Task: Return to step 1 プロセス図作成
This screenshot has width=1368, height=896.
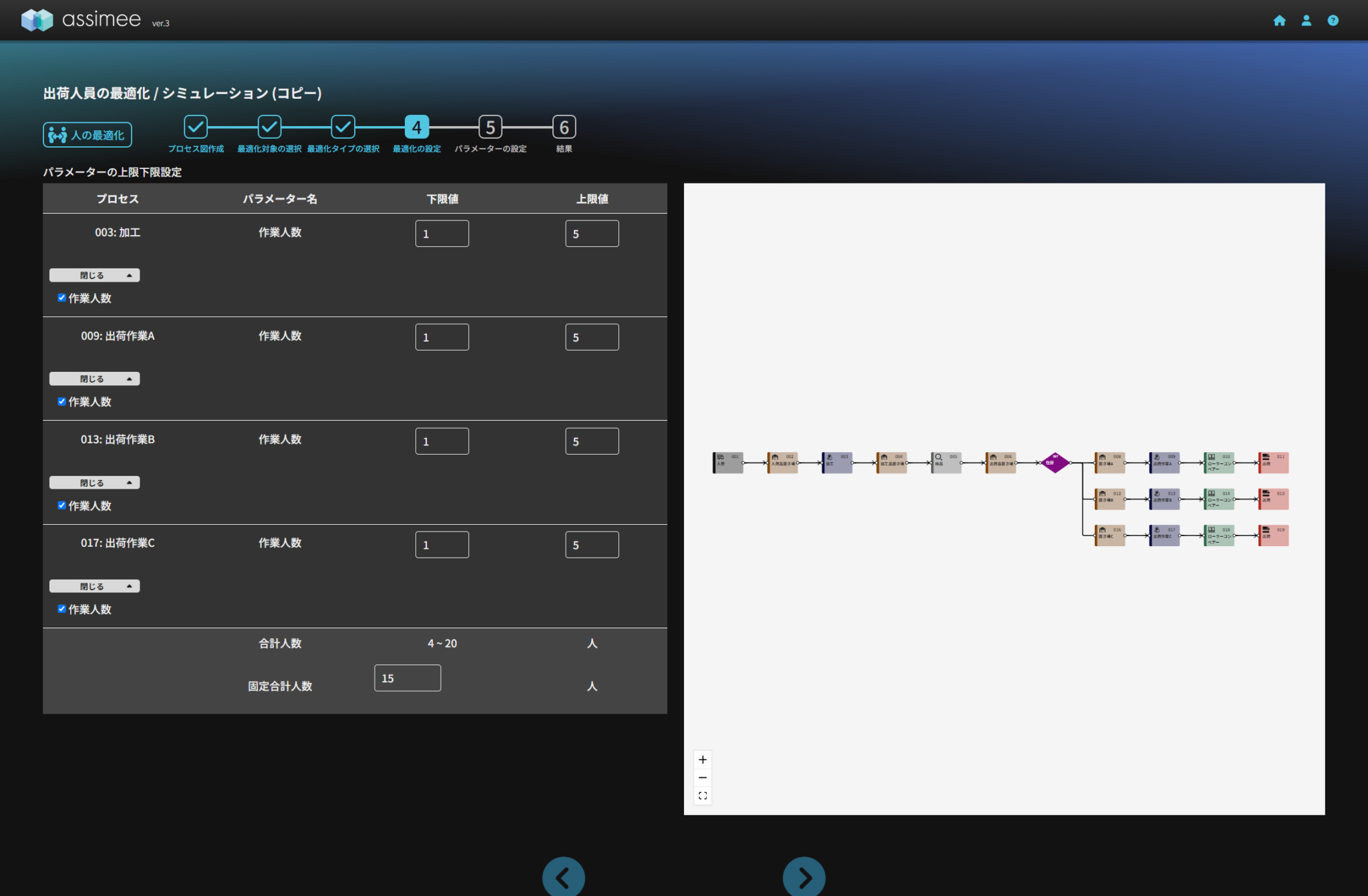Action: point(196,127)
